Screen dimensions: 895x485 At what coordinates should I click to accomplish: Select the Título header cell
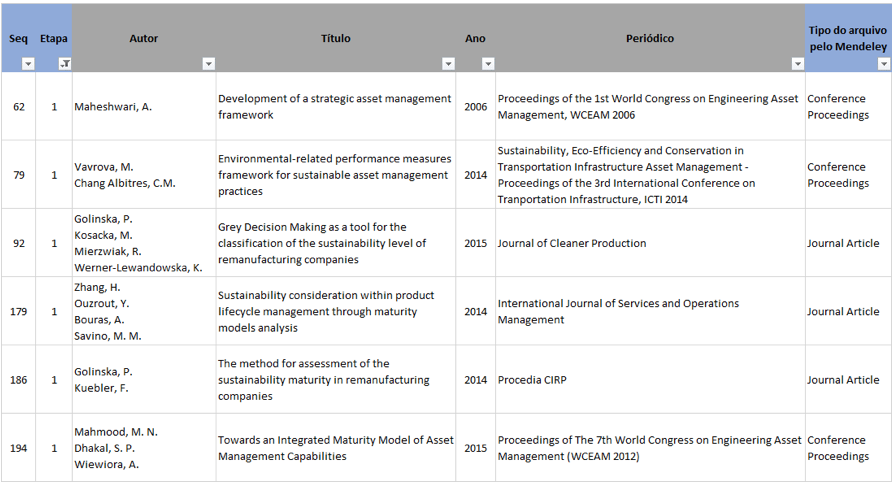(x=336, y=38)
